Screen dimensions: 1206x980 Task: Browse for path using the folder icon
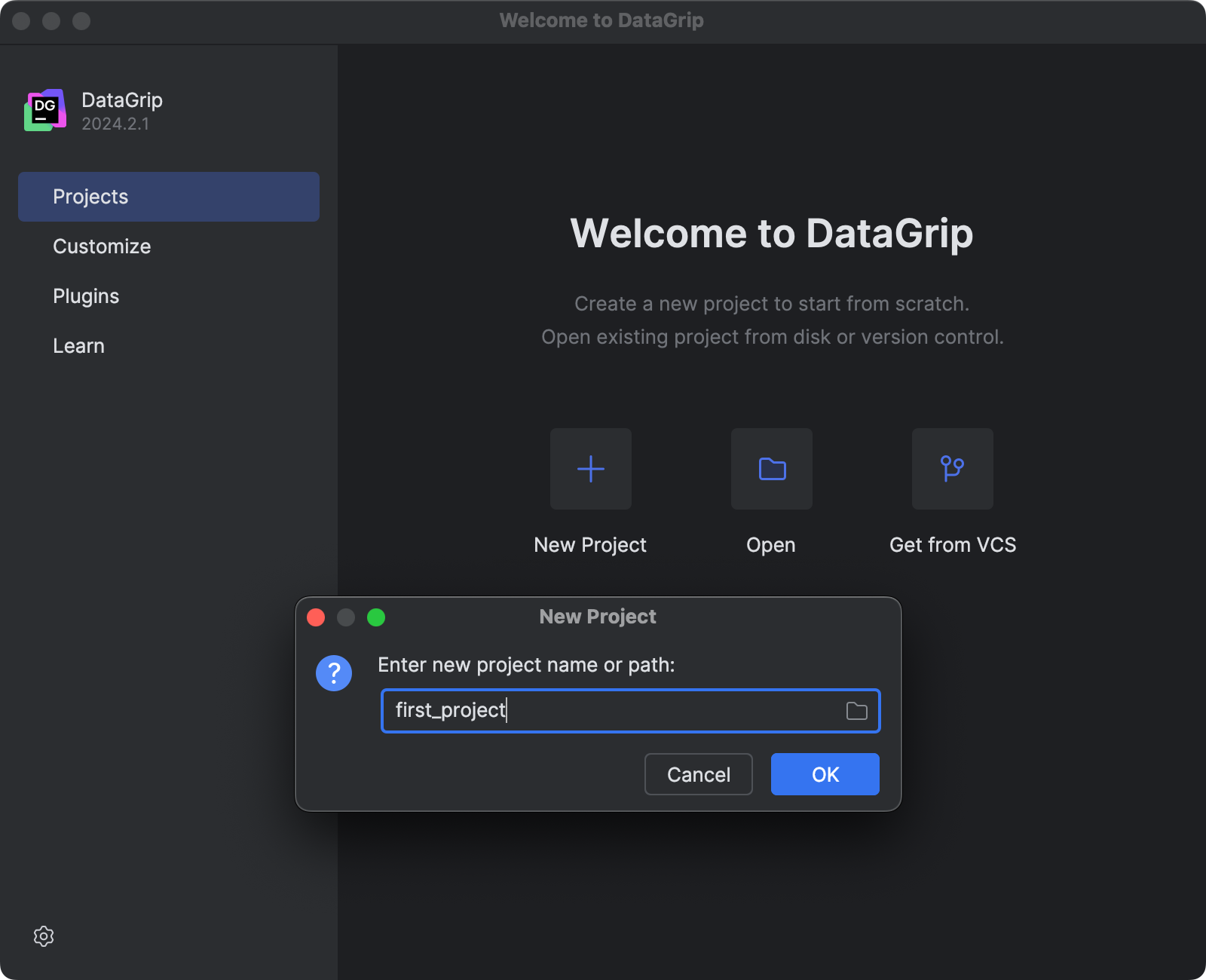click(856, 711)
